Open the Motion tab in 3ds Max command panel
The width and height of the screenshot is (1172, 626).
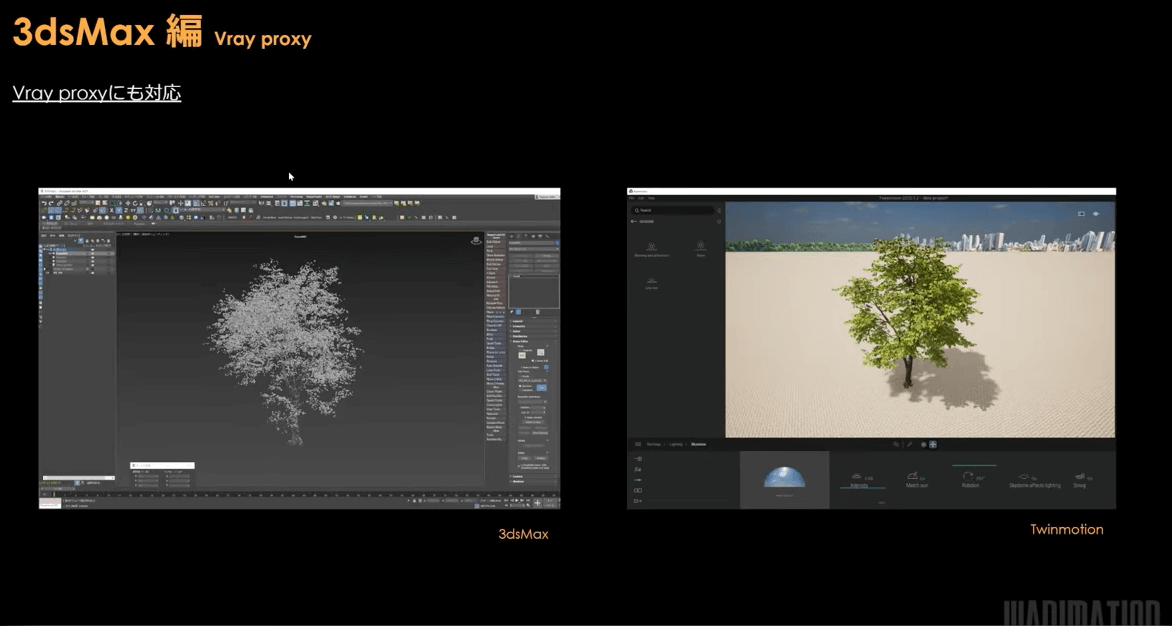(x=535, y=237)
